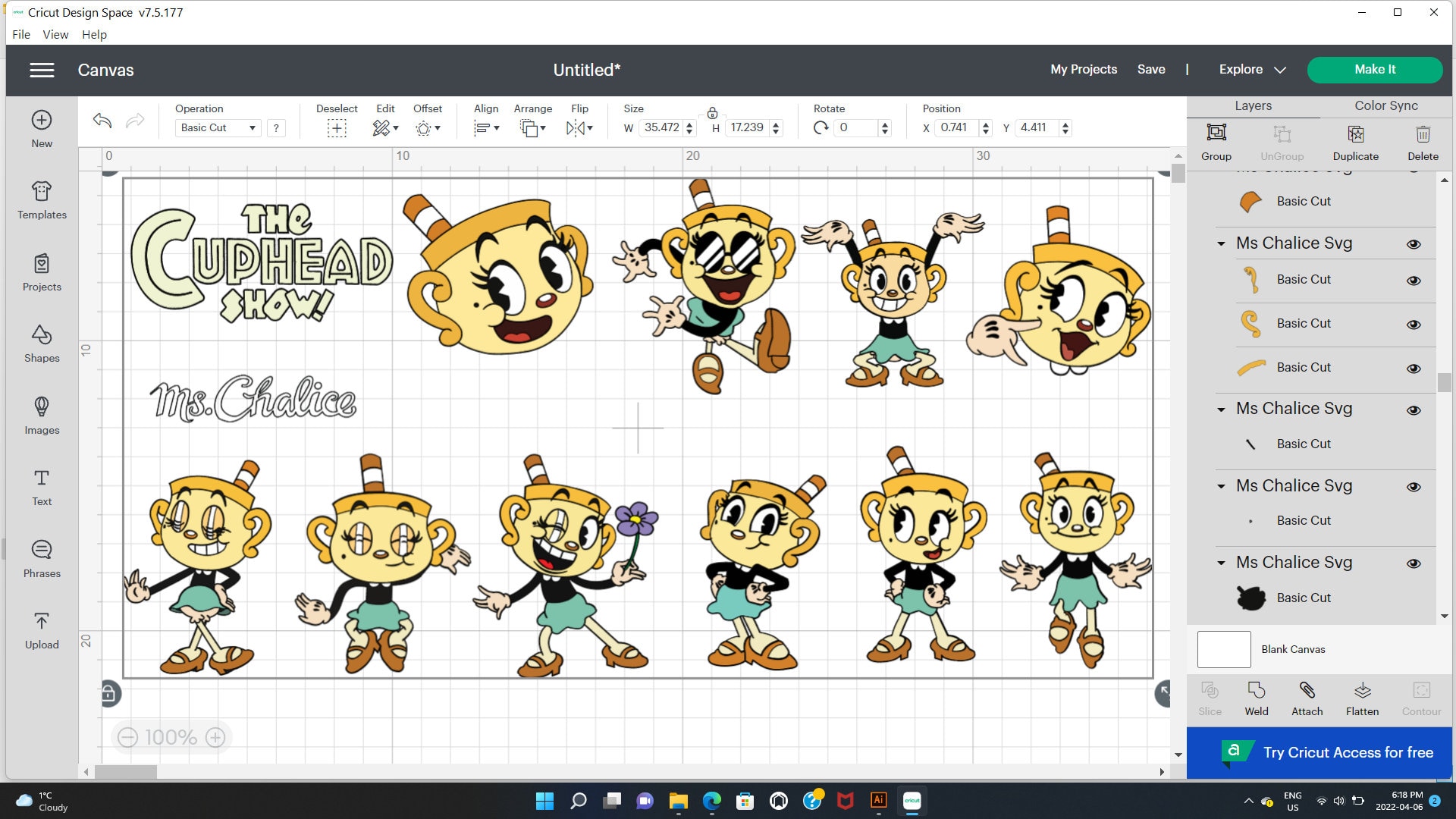The image size is (1456, 819).
Task: Click the Blank Canvas color swatch
Action: 1223,649
